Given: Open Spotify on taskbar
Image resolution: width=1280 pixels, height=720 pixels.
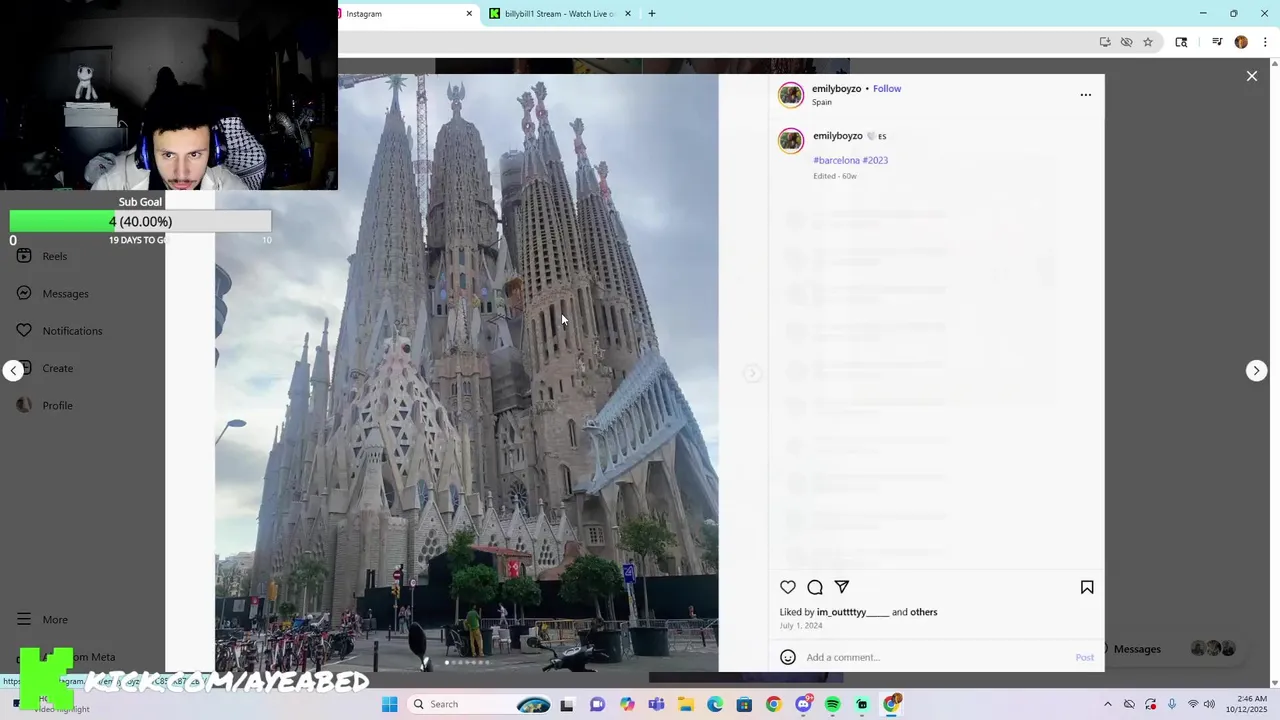Looking at the screenshot, I should [833, 704].
